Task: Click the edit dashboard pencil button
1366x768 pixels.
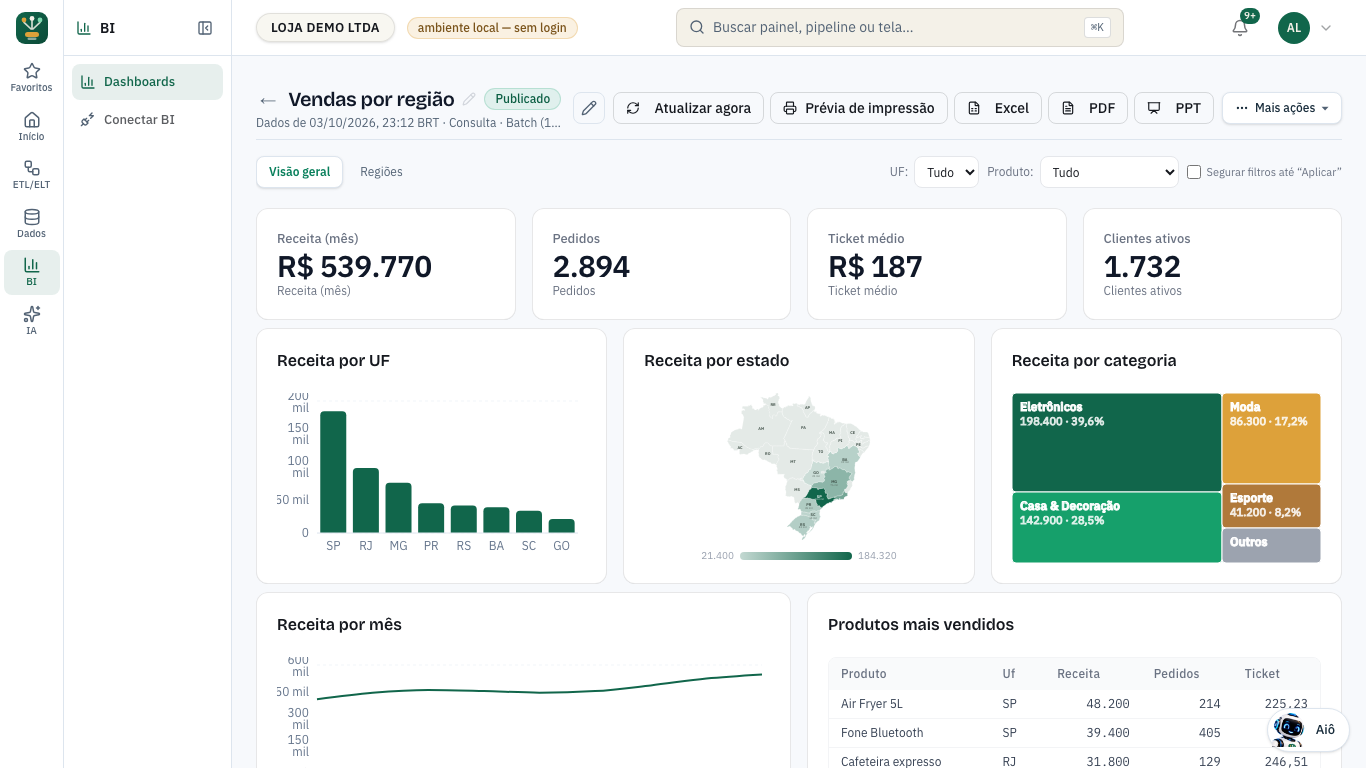Action: (x=589, y=108)
